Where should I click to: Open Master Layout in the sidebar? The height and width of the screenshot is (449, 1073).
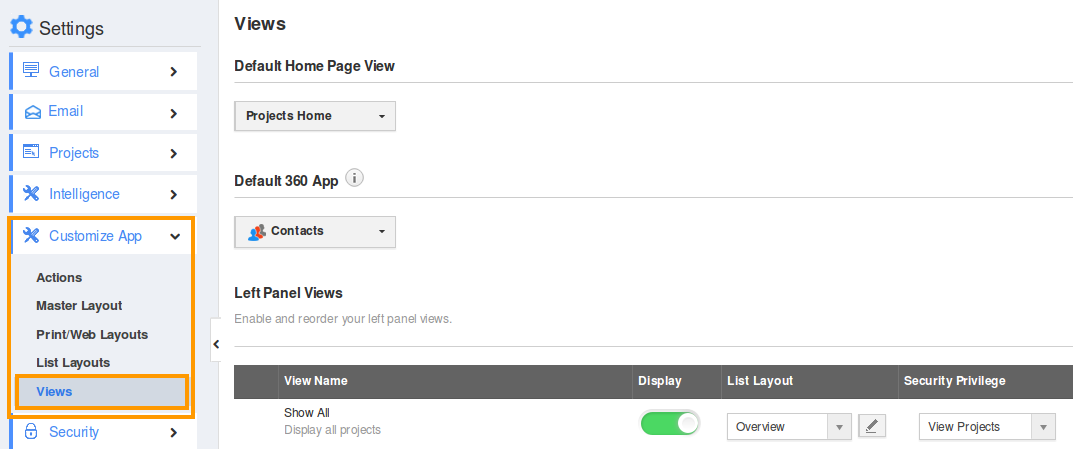[x=79, y=306]
